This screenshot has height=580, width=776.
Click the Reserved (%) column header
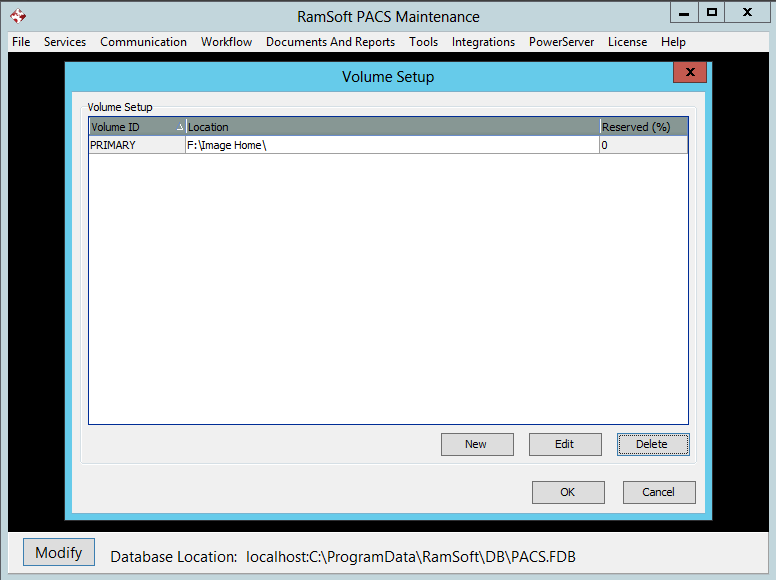click(x=643, y=127)
